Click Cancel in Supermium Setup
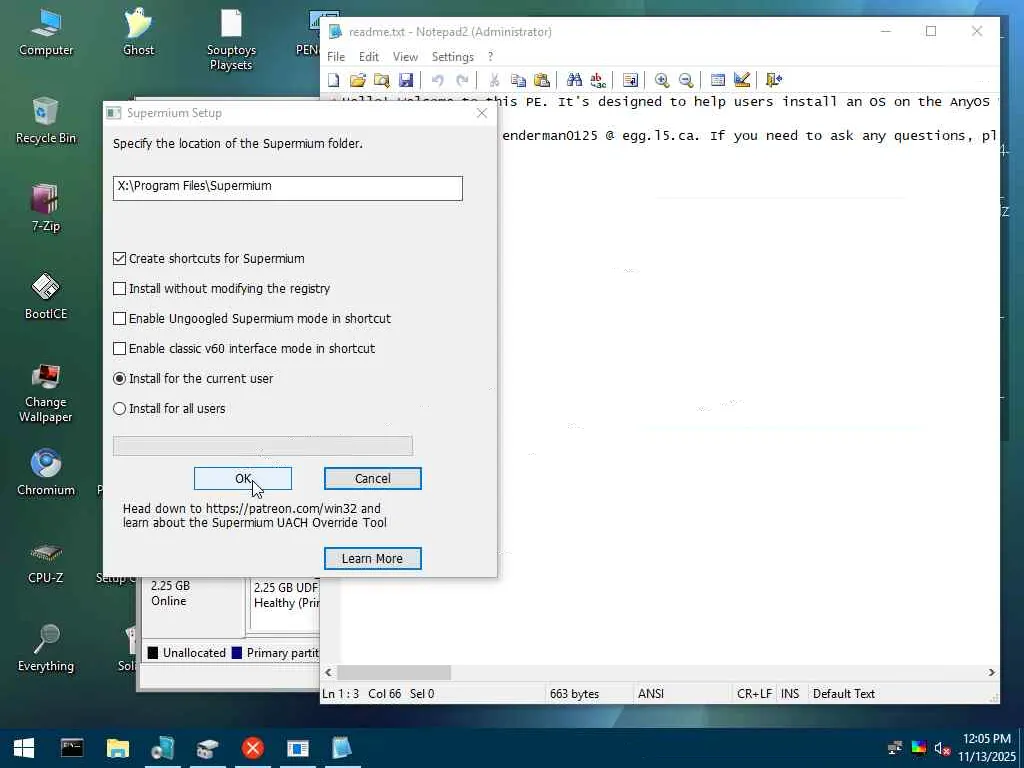 (373, 479)
